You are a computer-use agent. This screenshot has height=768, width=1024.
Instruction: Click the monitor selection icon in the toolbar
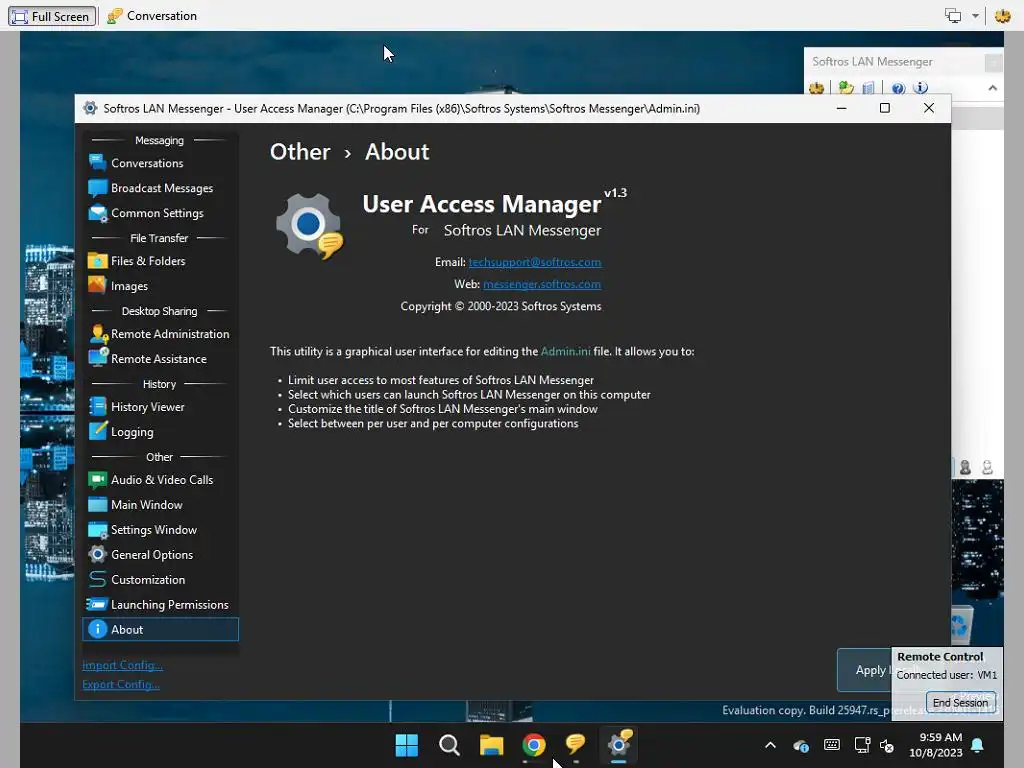pos(953,16)
